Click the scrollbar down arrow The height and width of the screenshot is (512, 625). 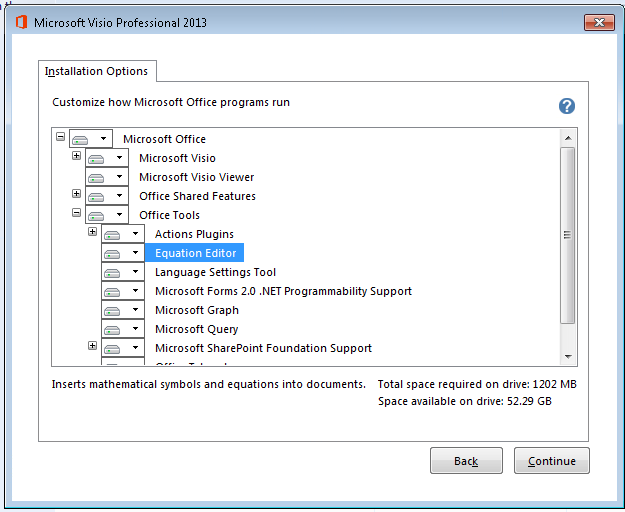coord(568,356)
